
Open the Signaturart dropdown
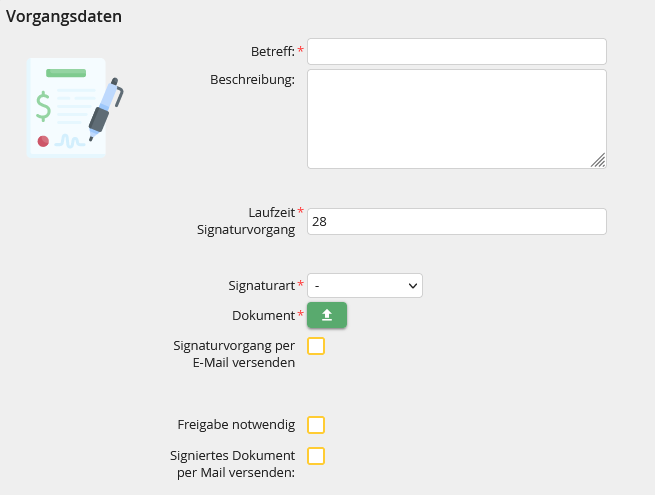(365, 286)
